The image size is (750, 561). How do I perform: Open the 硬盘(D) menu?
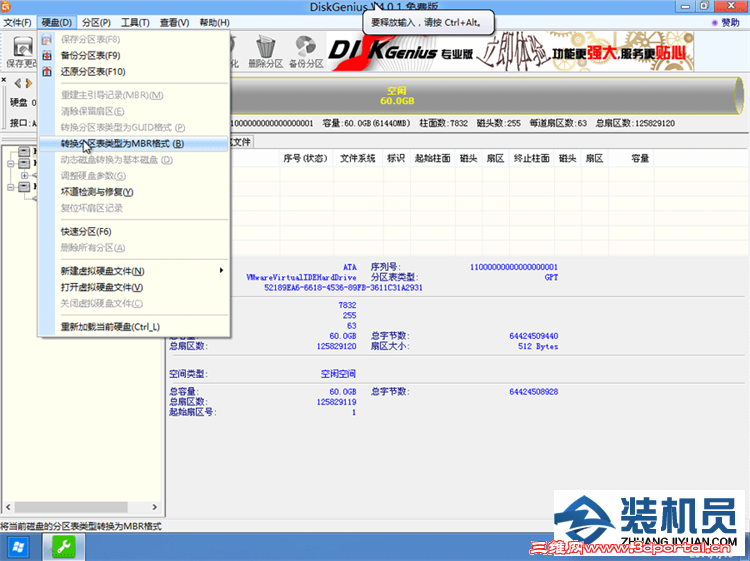(56, 22)
